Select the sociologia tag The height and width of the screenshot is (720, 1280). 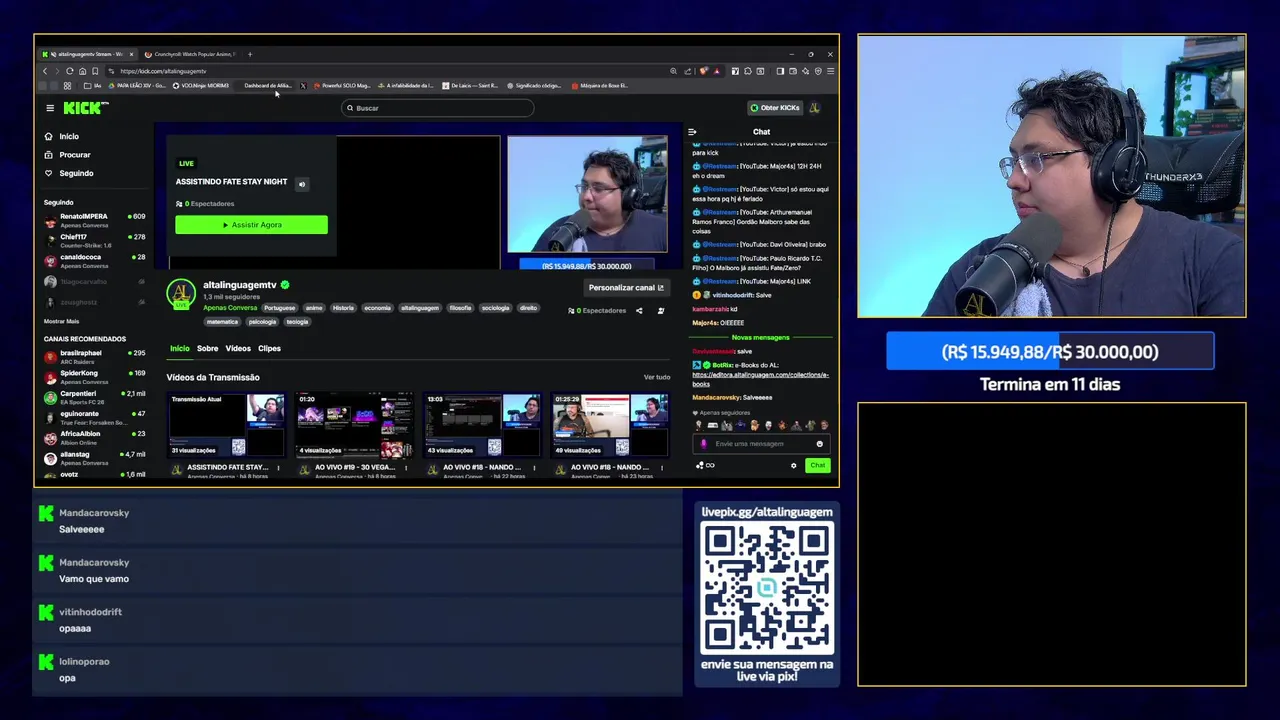click(x=495, y=308)
